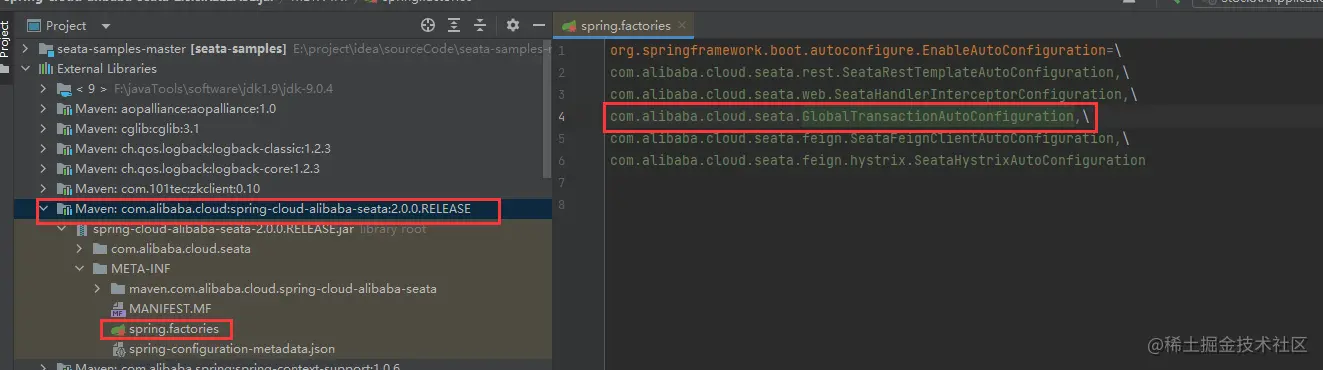Expand Maven logback-classic:1.2.3 node
The width and height of the screenshot is (1323, 370).
44,149
